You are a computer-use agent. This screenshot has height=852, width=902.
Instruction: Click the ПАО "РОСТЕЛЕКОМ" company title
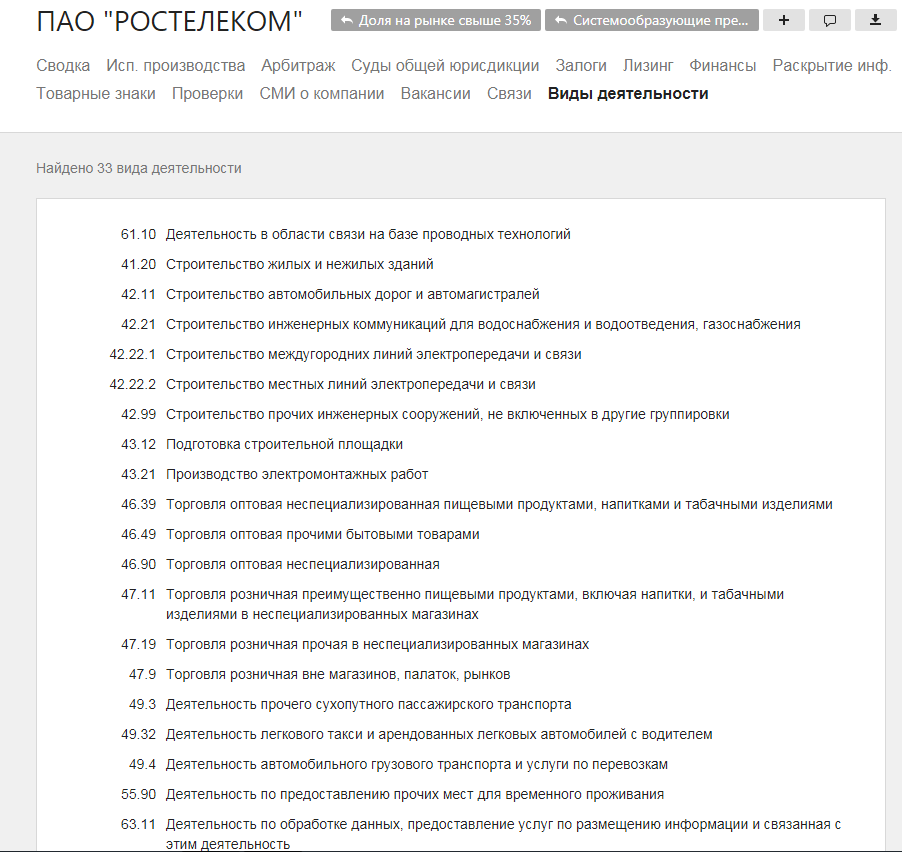click(x=169, y=21)
